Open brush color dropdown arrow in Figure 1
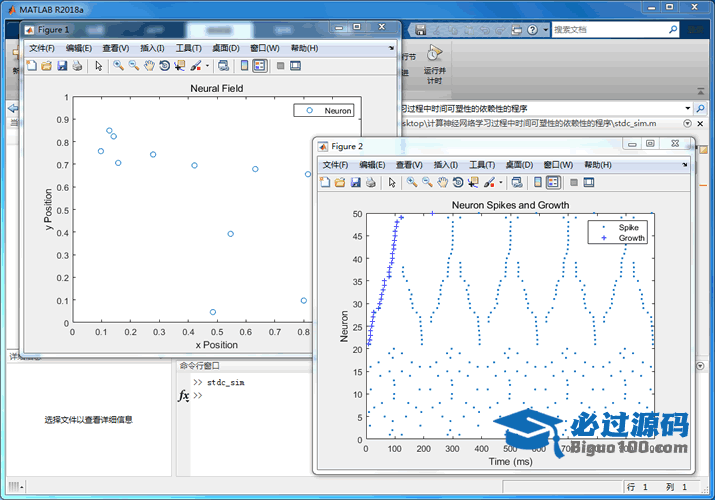715x500 pixels. (207, 66)
